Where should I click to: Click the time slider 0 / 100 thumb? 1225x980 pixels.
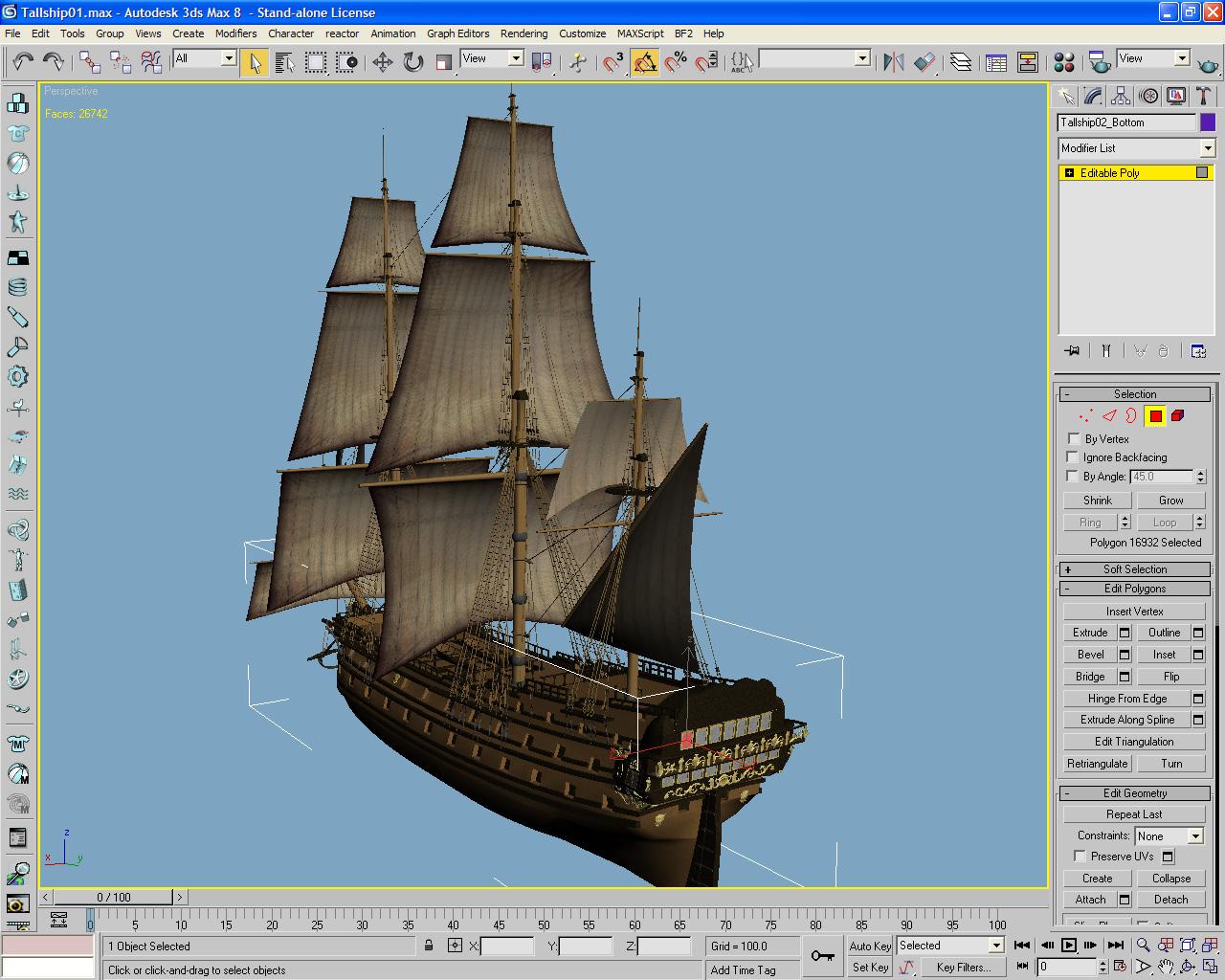pyautogui.click(x=114, y=897)
